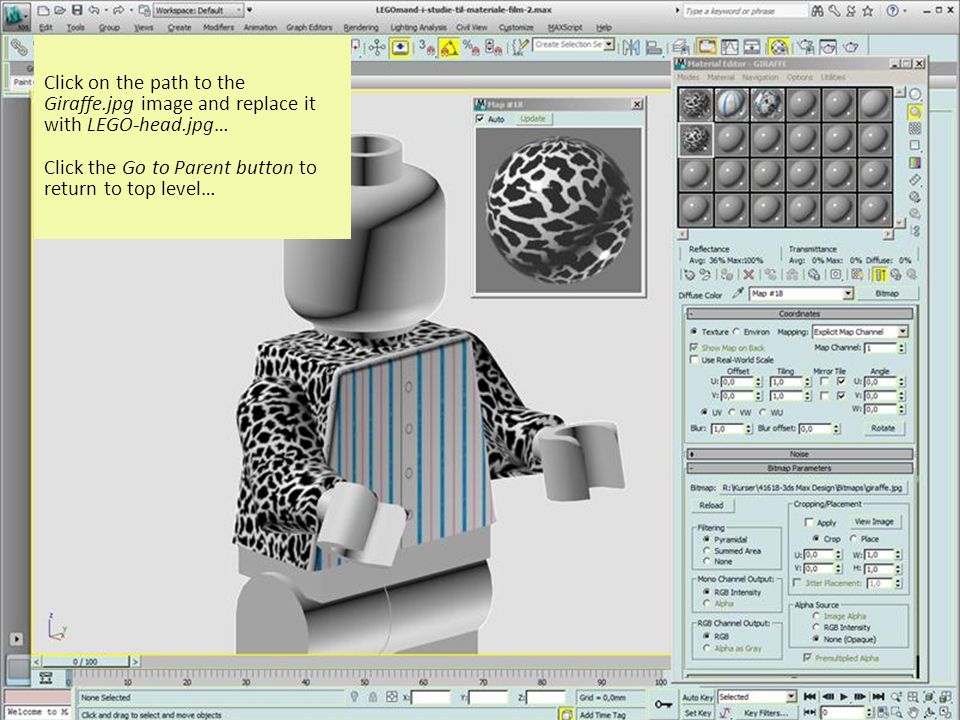
Task: Select Summed Area filtering option
Action: pos(707,550)
